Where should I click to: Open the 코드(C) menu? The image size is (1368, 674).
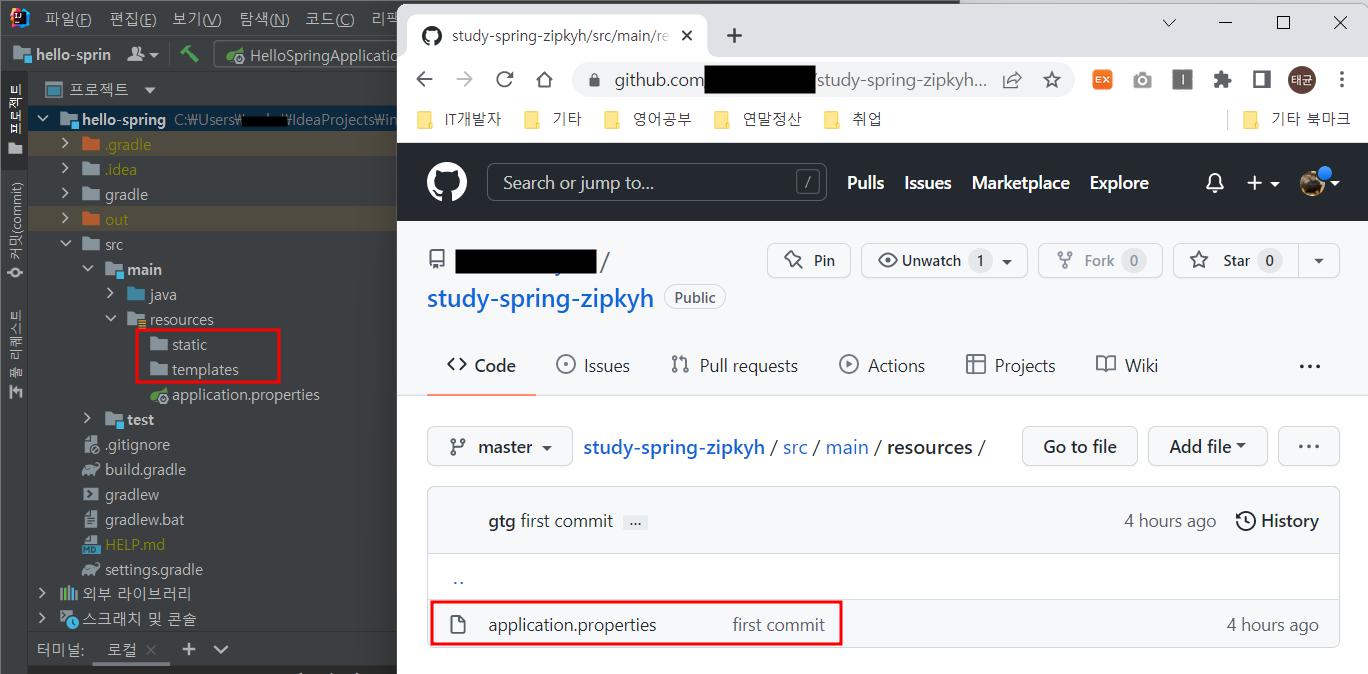(330, 19)
